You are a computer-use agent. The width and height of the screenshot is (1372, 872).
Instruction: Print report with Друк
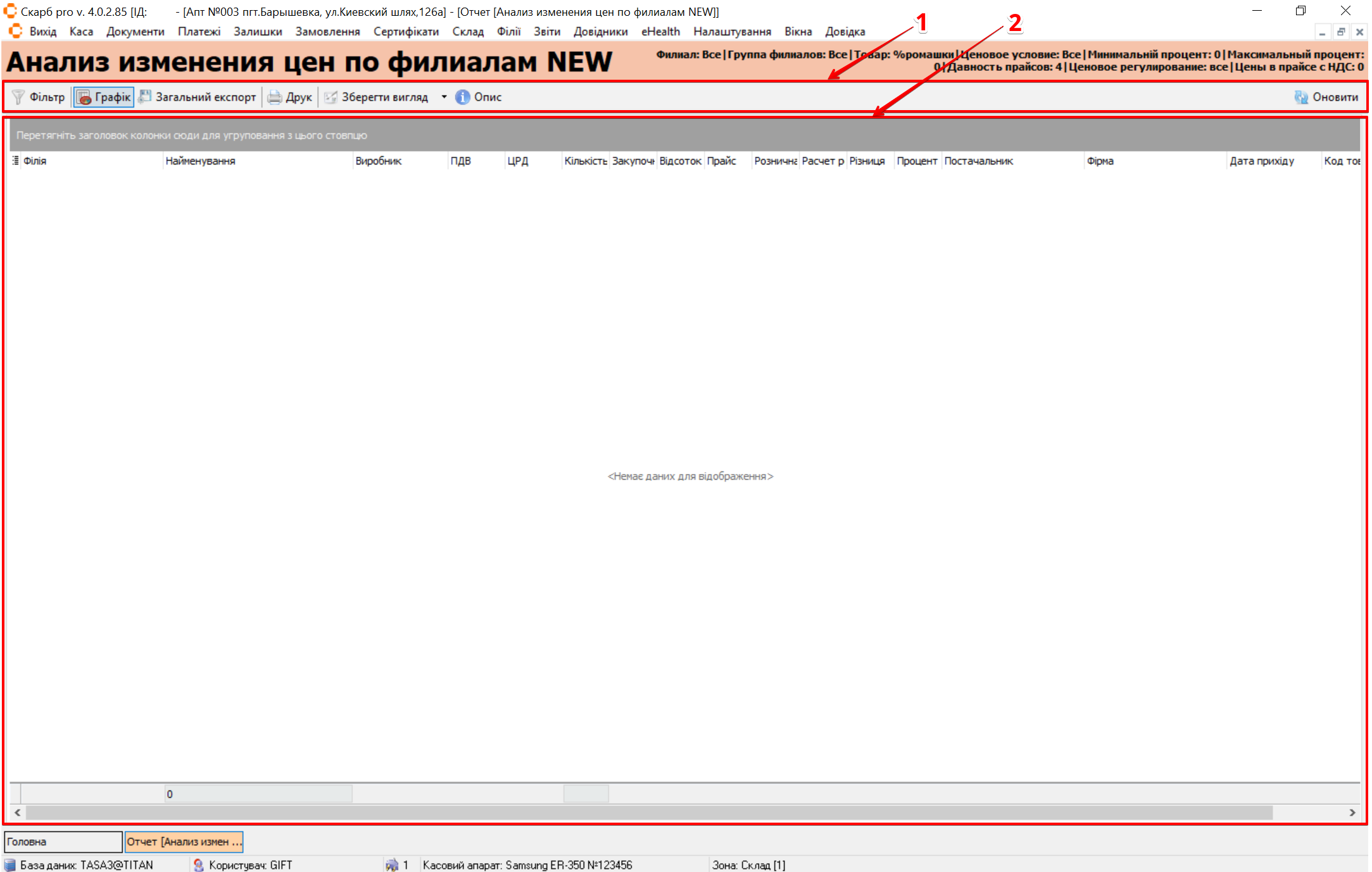click(290, 97)
